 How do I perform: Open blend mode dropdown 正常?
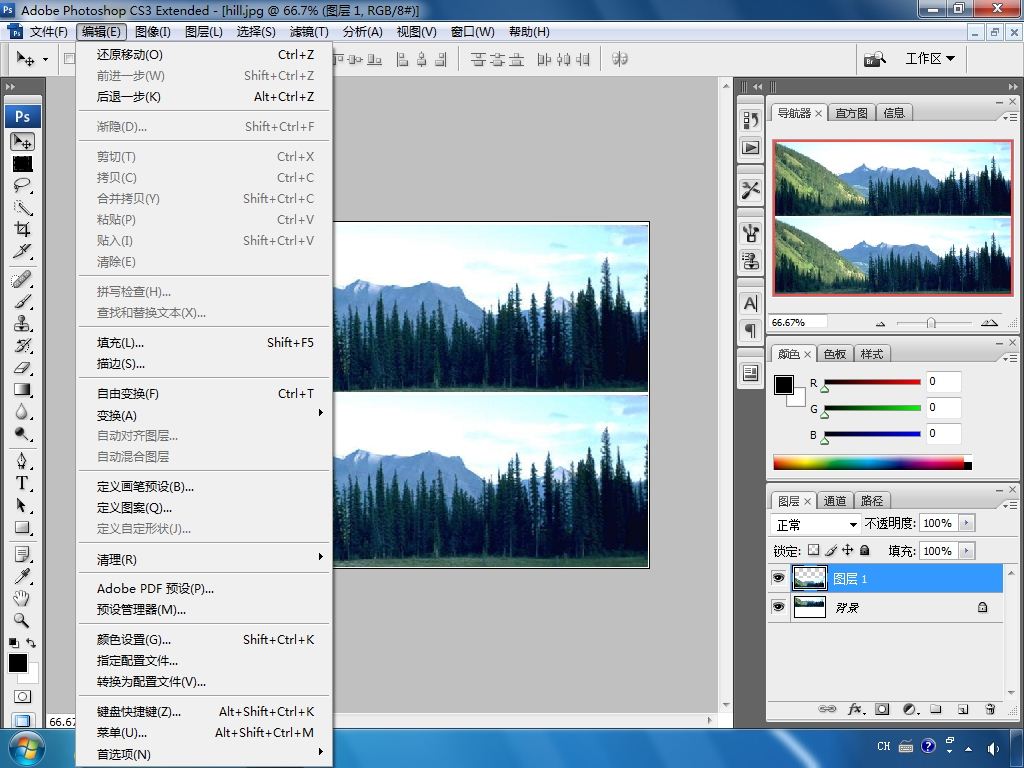pyautogui.click(x=815, y=524)
